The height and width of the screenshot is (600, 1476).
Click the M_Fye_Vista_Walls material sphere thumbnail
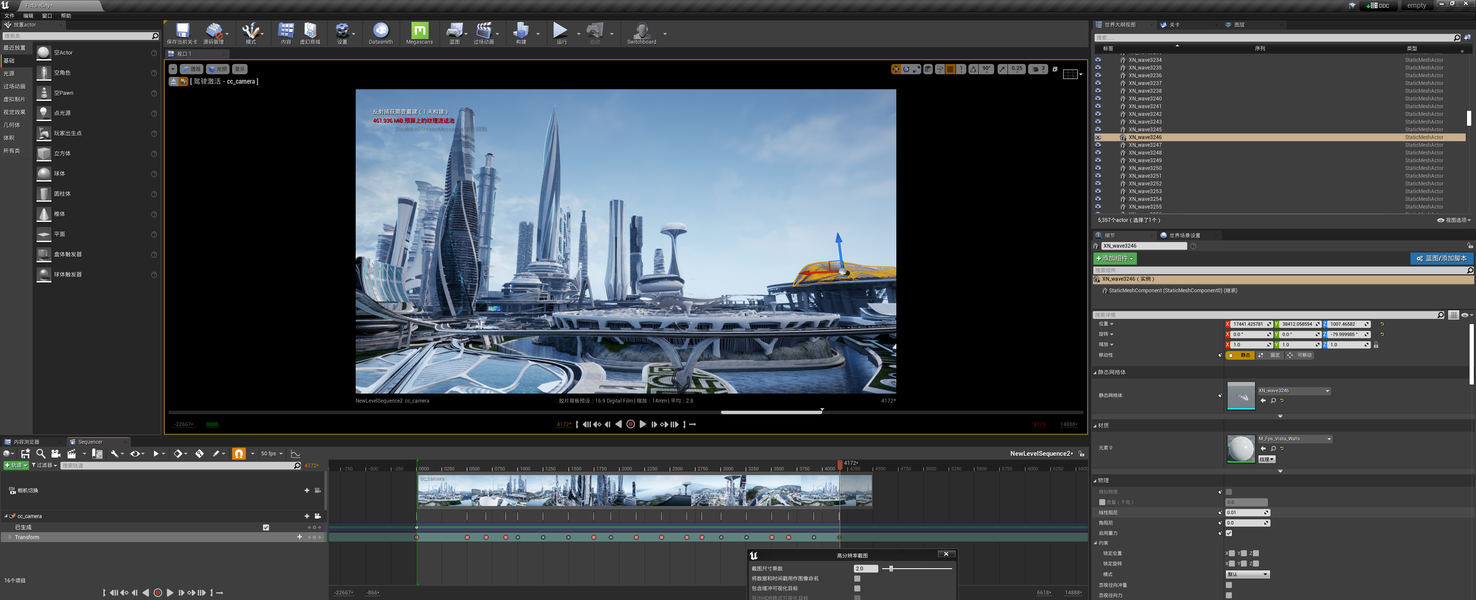tap(1240, 448)
